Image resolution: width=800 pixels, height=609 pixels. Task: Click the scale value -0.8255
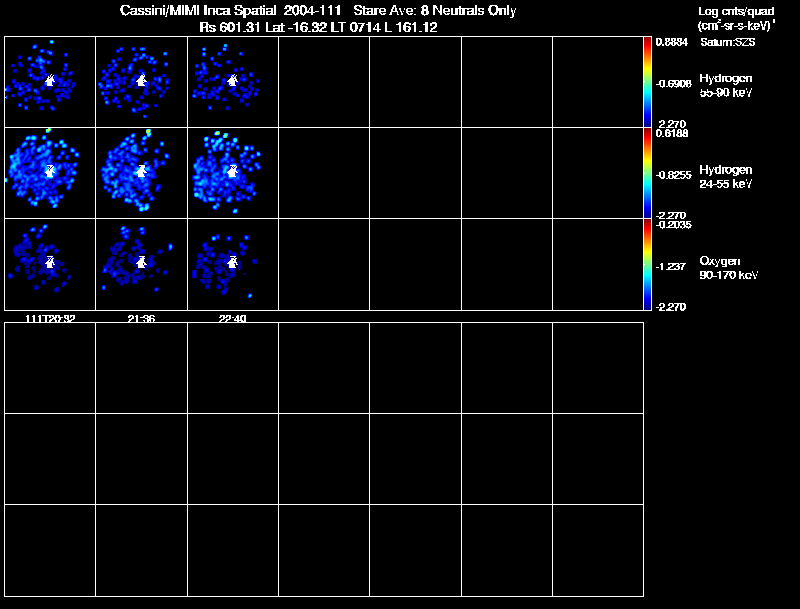coord(673,175)
